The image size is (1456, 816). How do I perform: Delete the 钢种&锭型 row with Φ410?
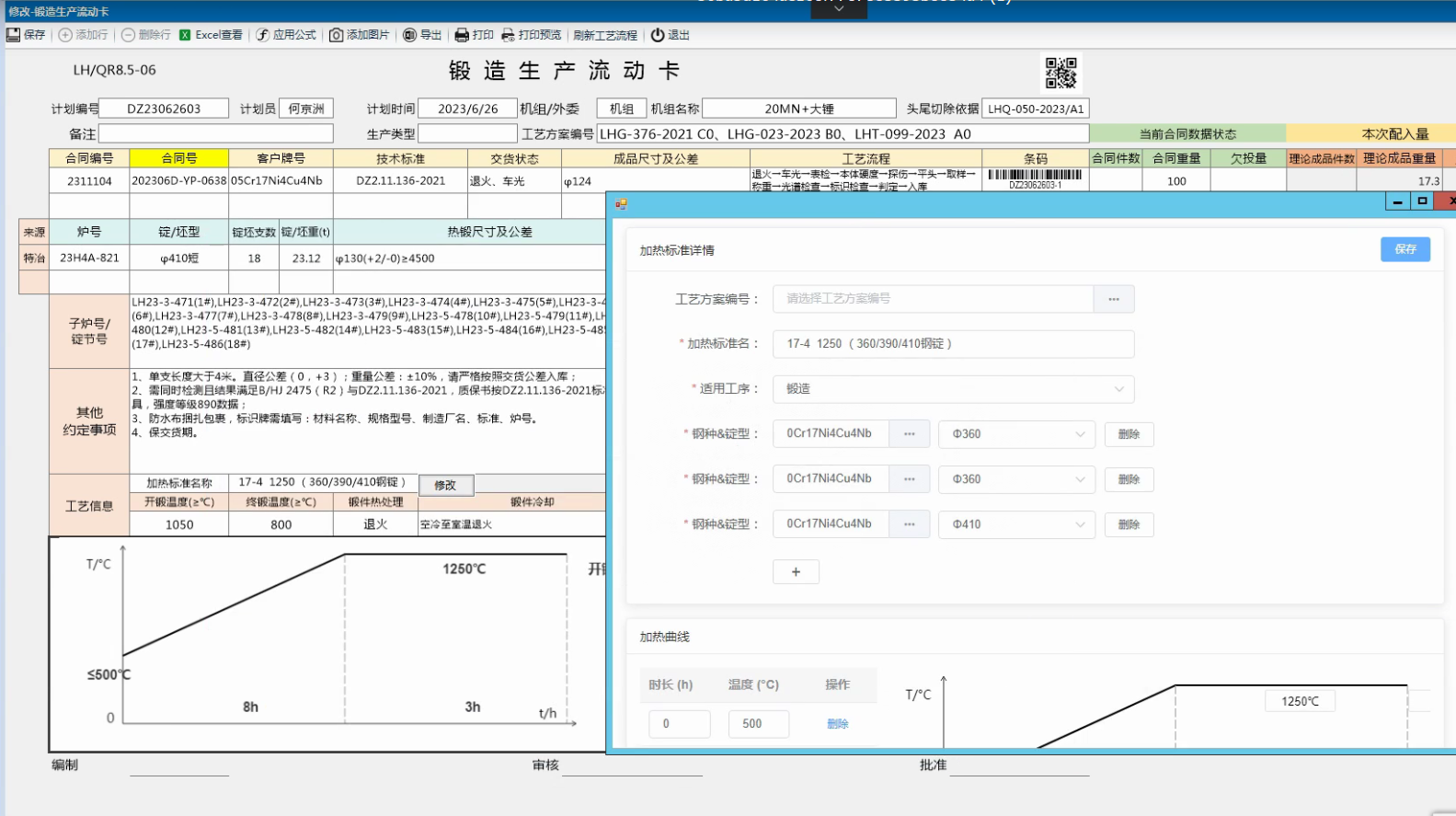(1129, 524)
